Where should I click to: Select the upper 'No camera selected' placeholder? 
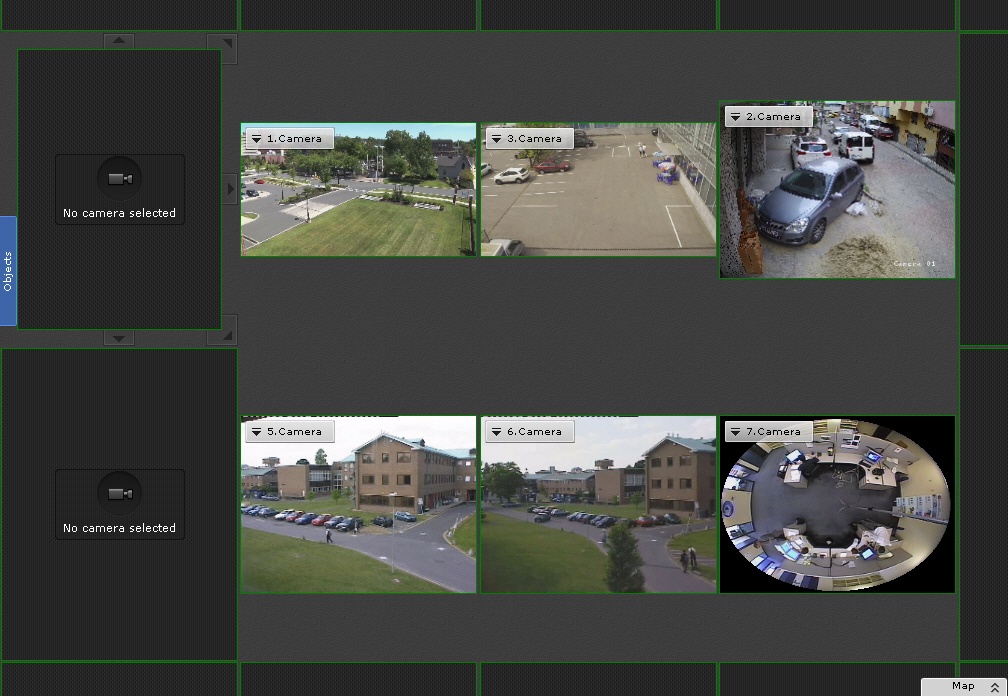[119, 190]
